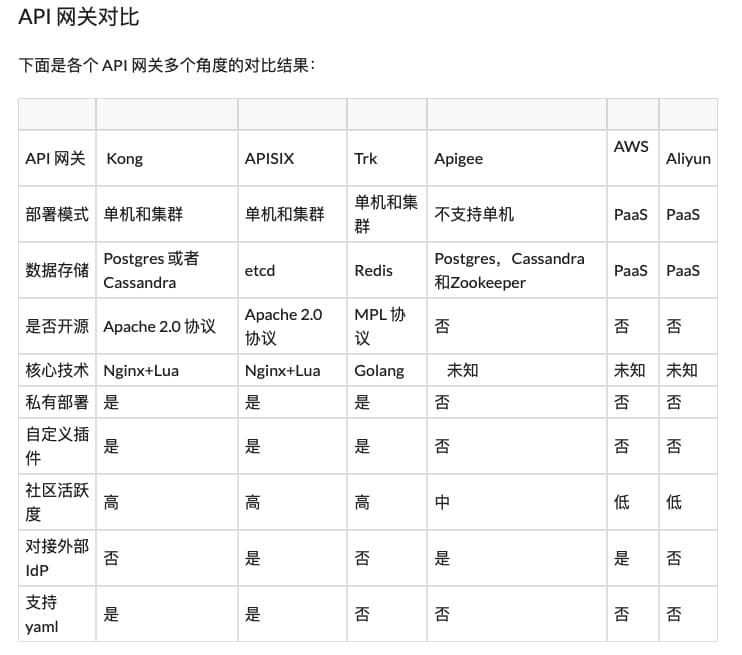Click the '自定义插件' row label
This screenshot has width=742, height=655.
(x=57, y=446)
